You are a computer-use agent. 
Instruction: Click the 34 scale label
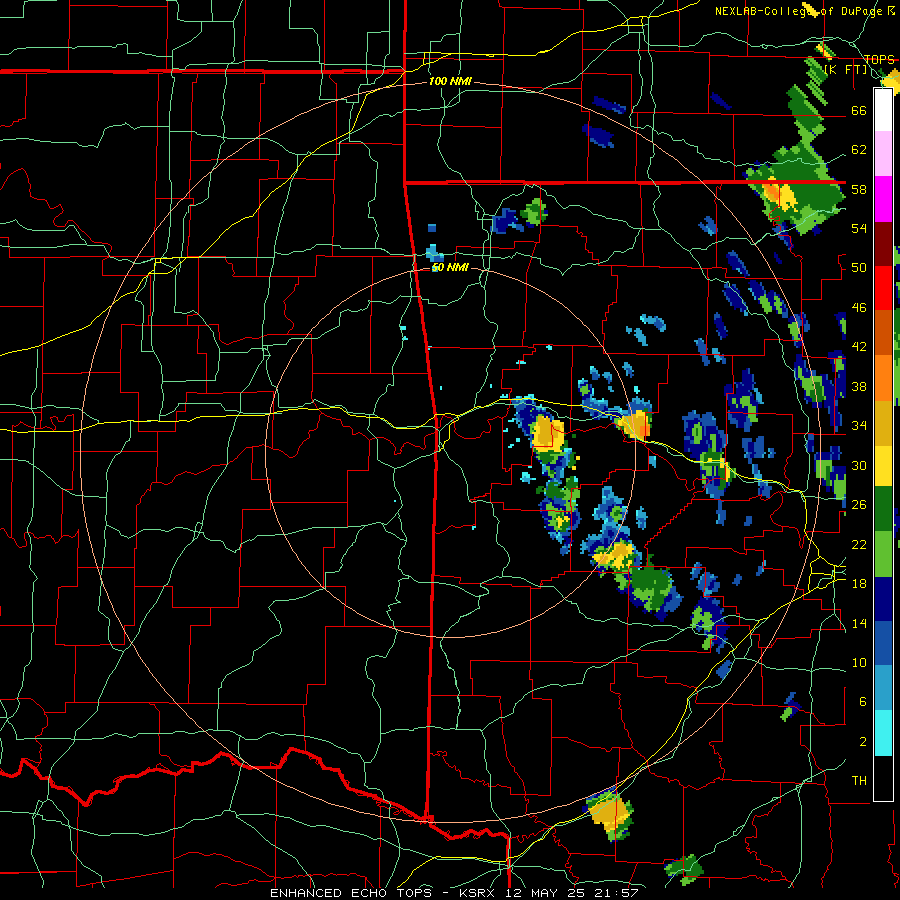[859, 425]
